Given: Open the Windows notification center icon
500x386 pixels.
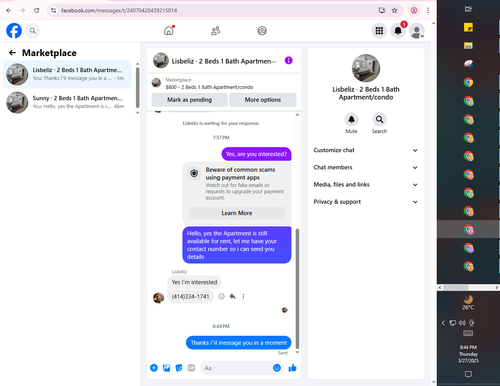Looking at the screenshot, I should pos(468,374).
